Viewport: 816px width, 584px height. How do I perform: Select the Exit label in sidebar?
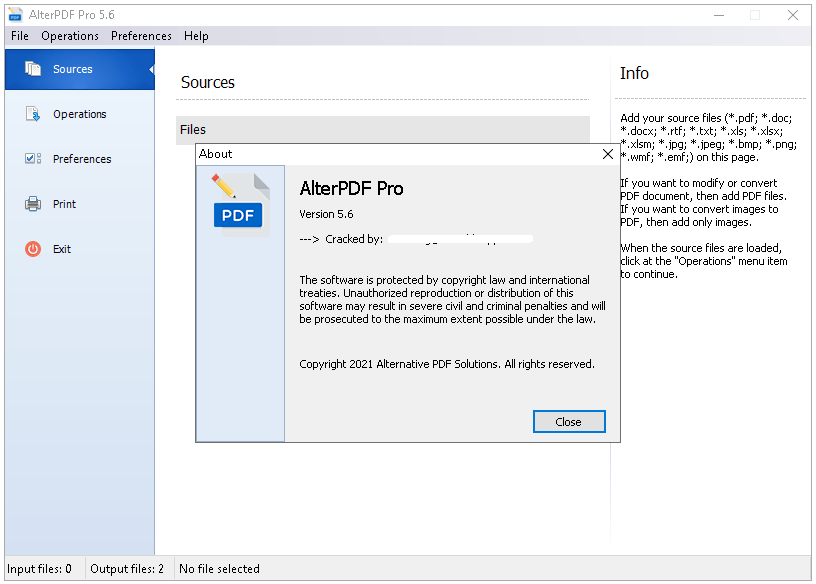click(x=62, y=249)
